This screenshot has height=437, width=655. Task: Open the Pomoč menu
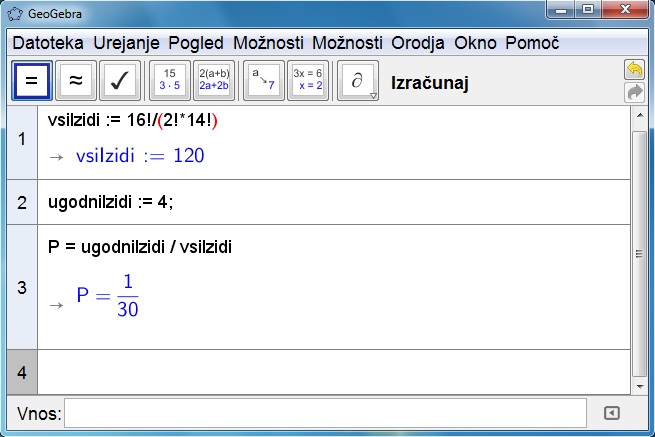[x=532, y=43]
